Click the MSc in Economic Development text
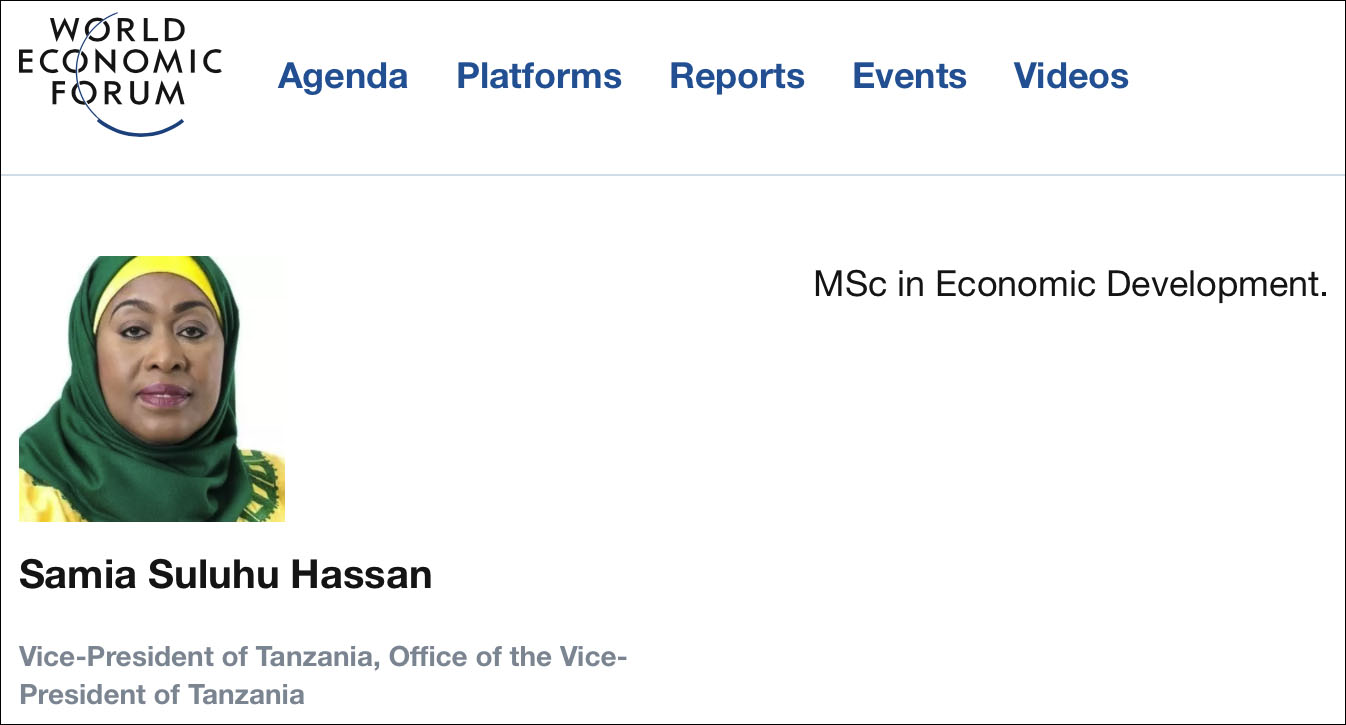This screenshot has width=1346, height=725. coord(1070,285)
